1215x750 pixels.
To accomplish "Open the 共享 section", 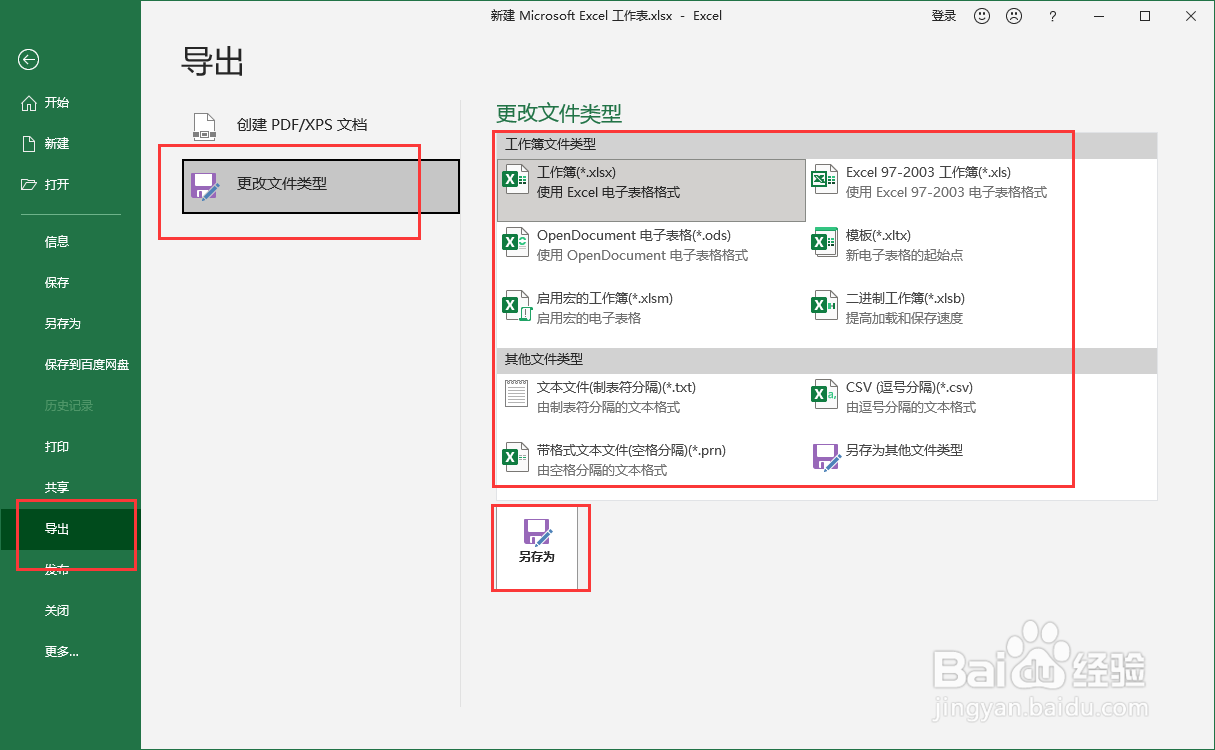I will [57, 487].
